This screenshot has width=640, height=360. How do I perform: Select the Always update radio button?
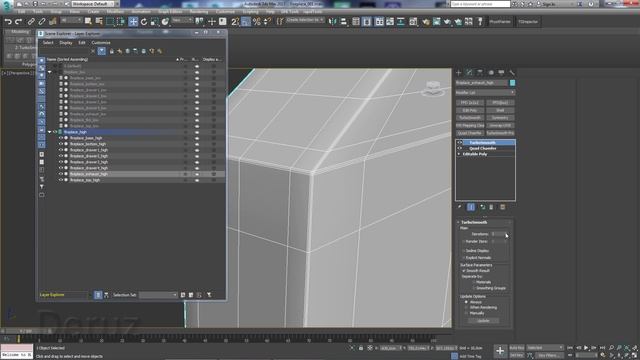[466, 302]
